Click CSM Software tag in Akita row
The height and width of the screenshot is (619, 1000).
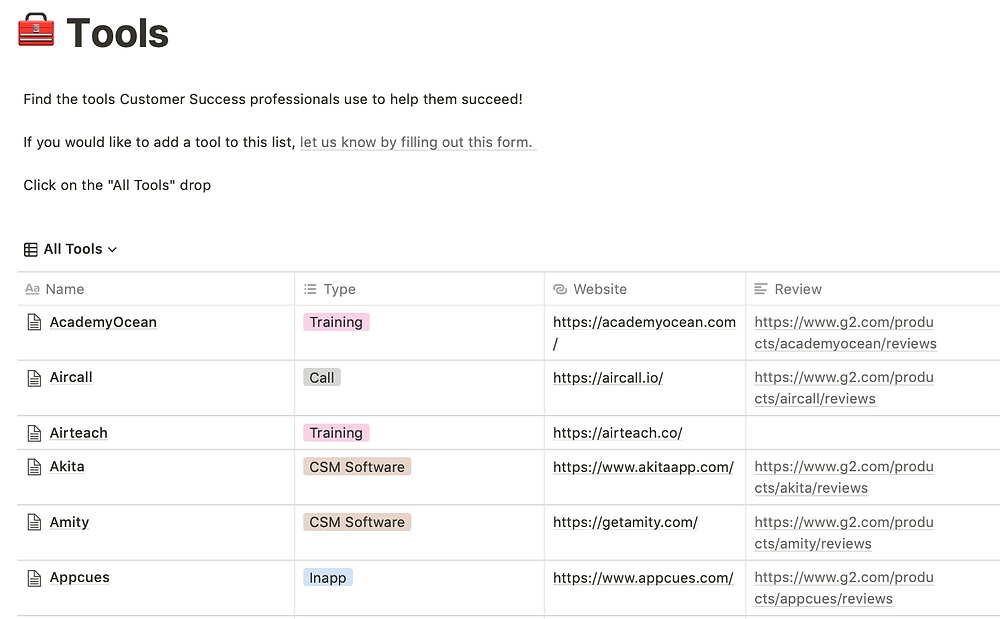coord(357,467)
